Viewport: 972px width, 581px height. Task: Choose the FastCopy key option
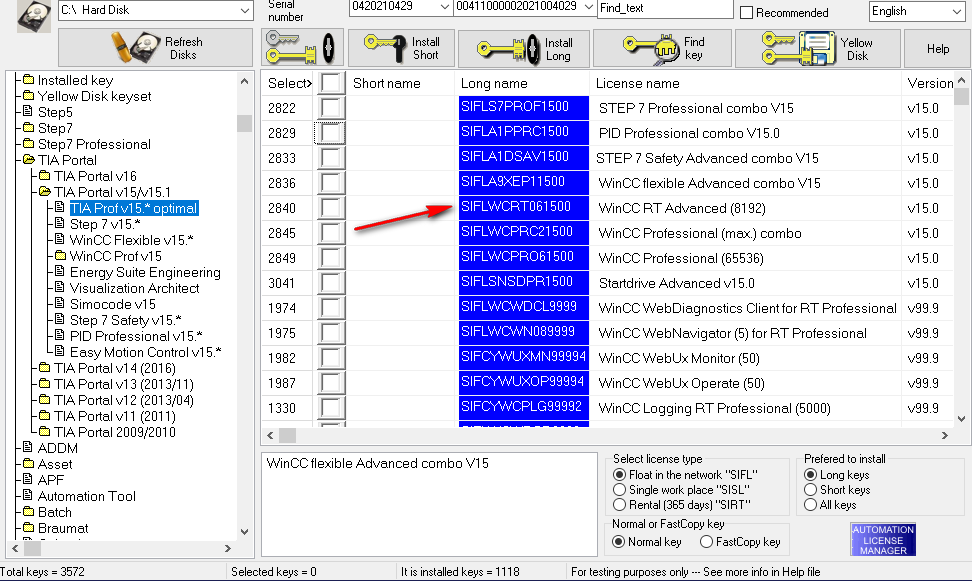[x=706, y=541]
